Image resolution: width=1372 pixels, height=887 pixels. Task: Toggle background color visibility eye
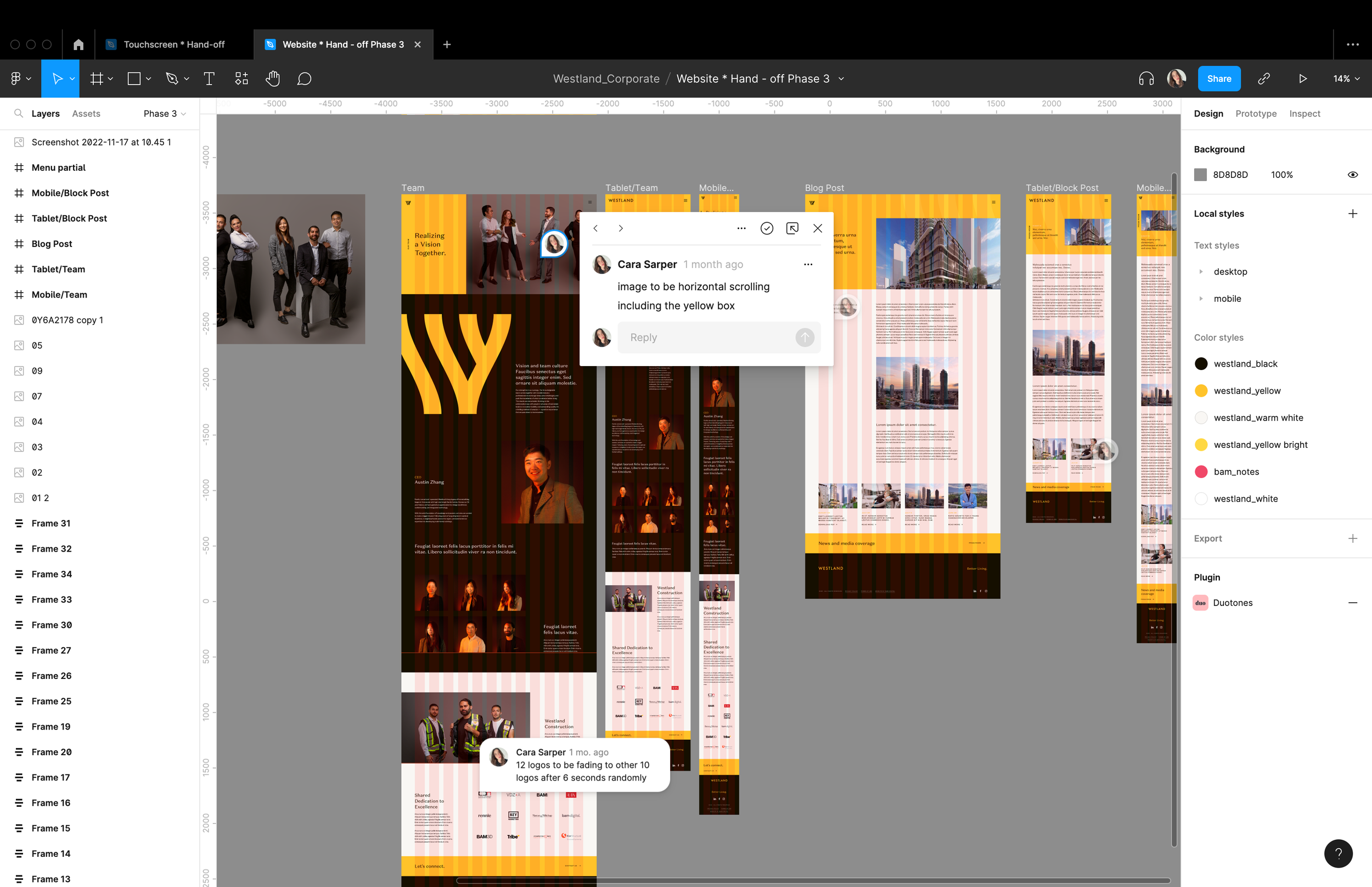1352,175
